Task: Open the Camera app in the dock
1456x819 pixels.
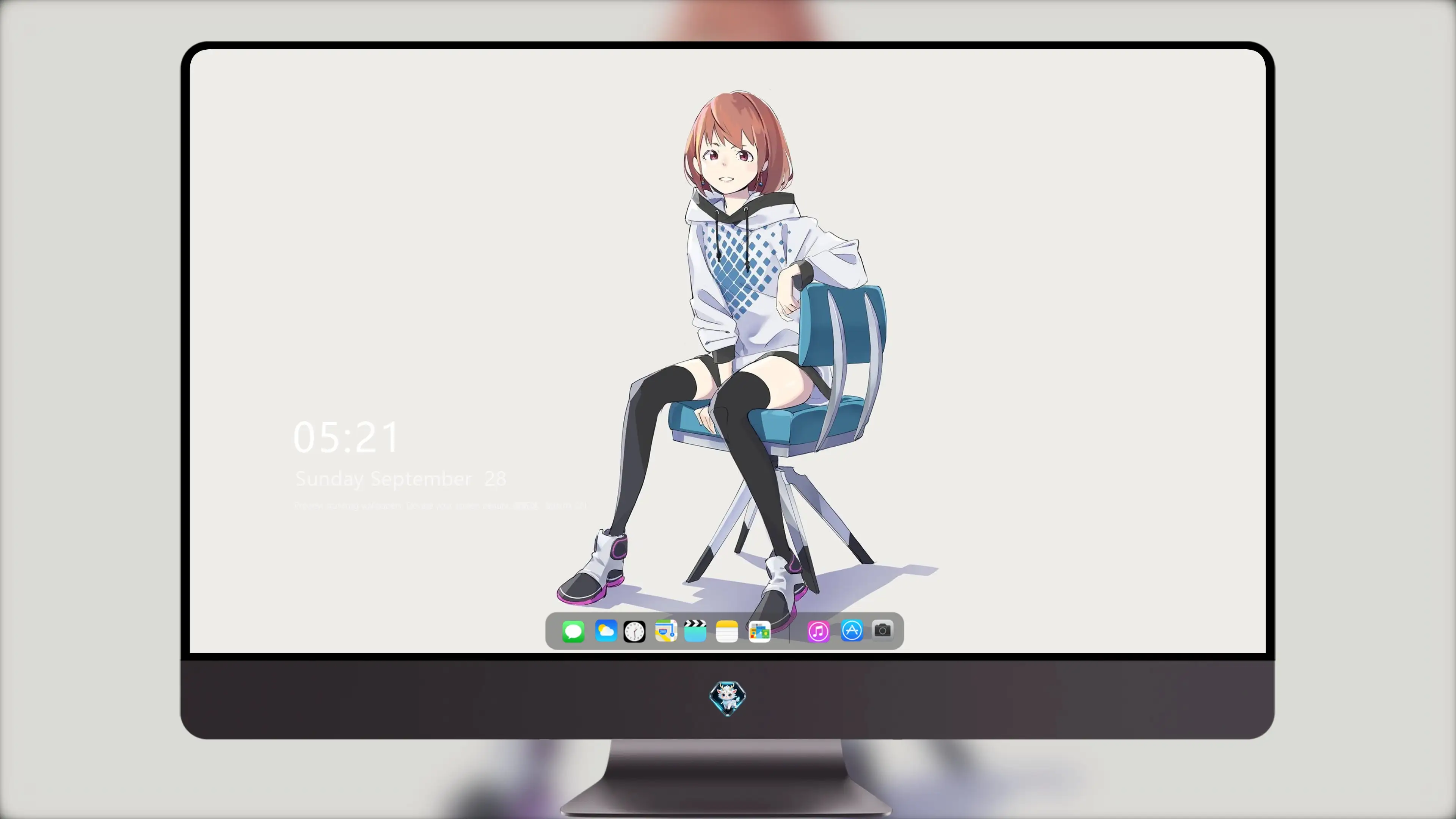Action: pyautogui.click(x=882, y=630)
